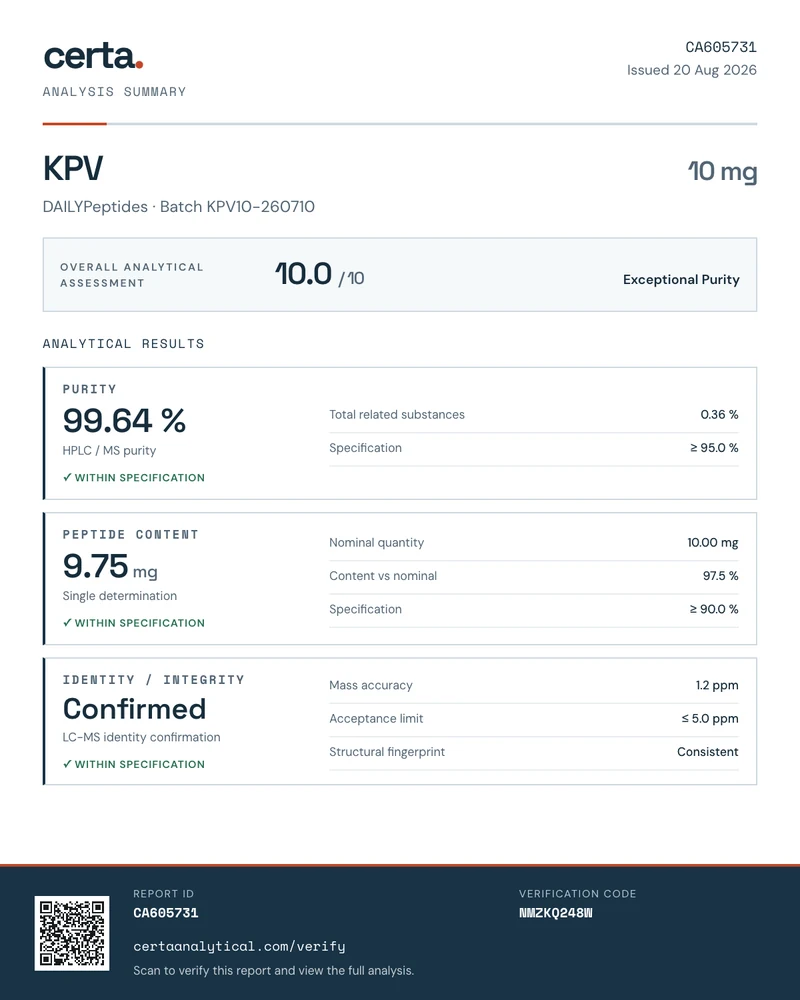
Task: Click the 'Total related substances' label
Action: pos(397,415)
